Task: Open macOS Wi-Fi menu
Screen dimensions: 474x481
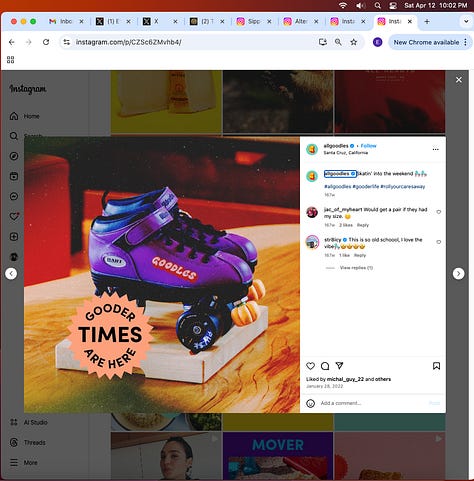Action: 343,5
